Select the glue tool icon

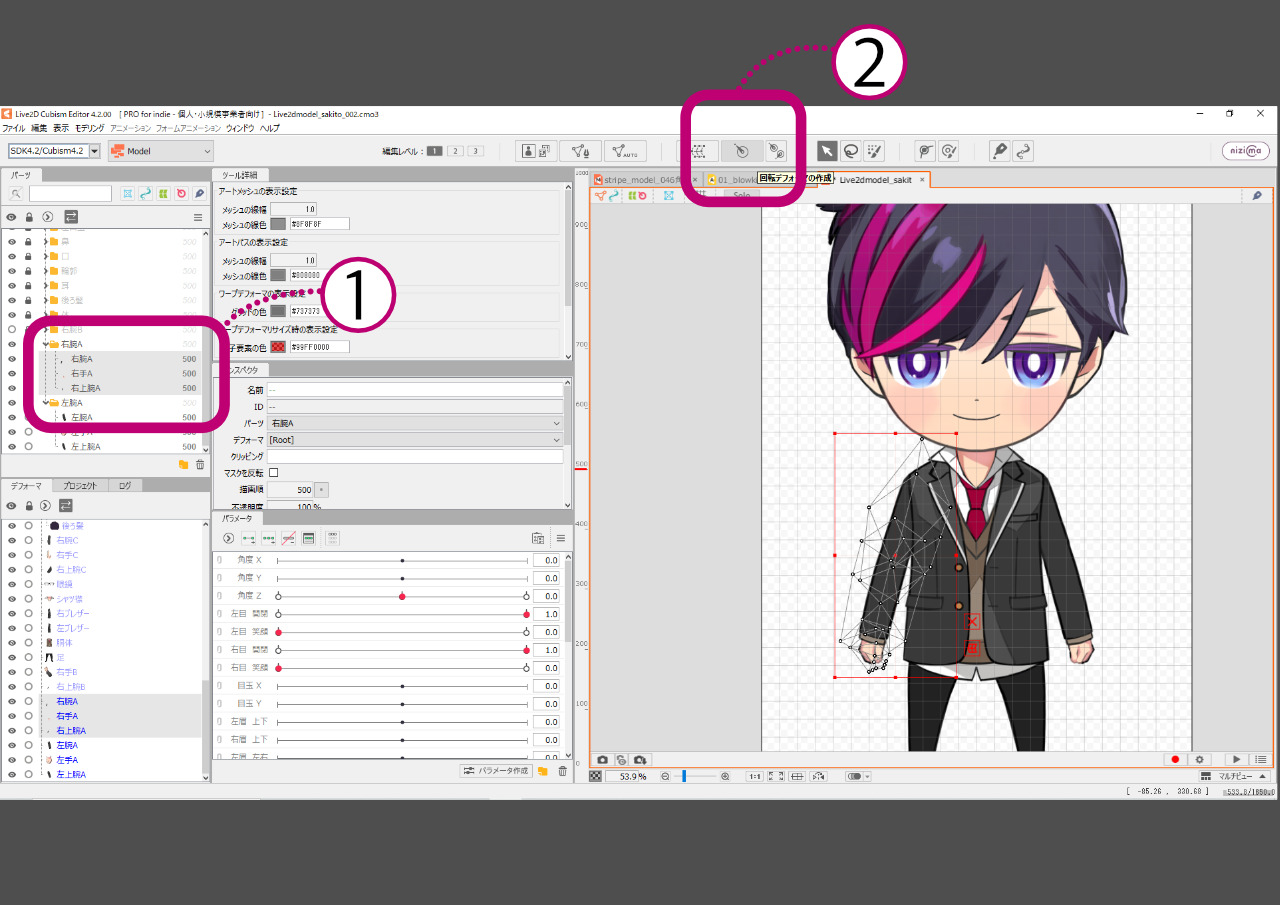point(926,151)
